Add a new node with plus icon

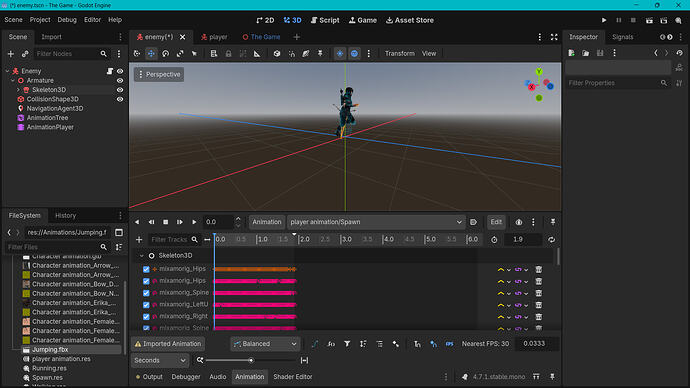coord(11,54)
